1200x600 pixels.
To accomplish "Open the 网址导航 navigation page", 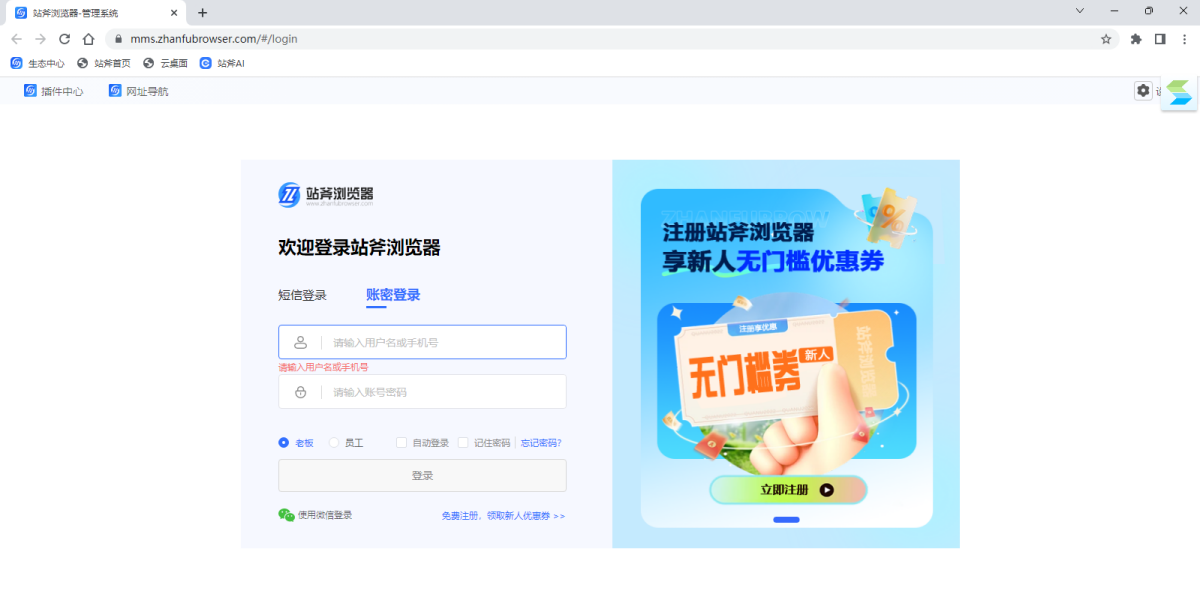I will (139, 90).
